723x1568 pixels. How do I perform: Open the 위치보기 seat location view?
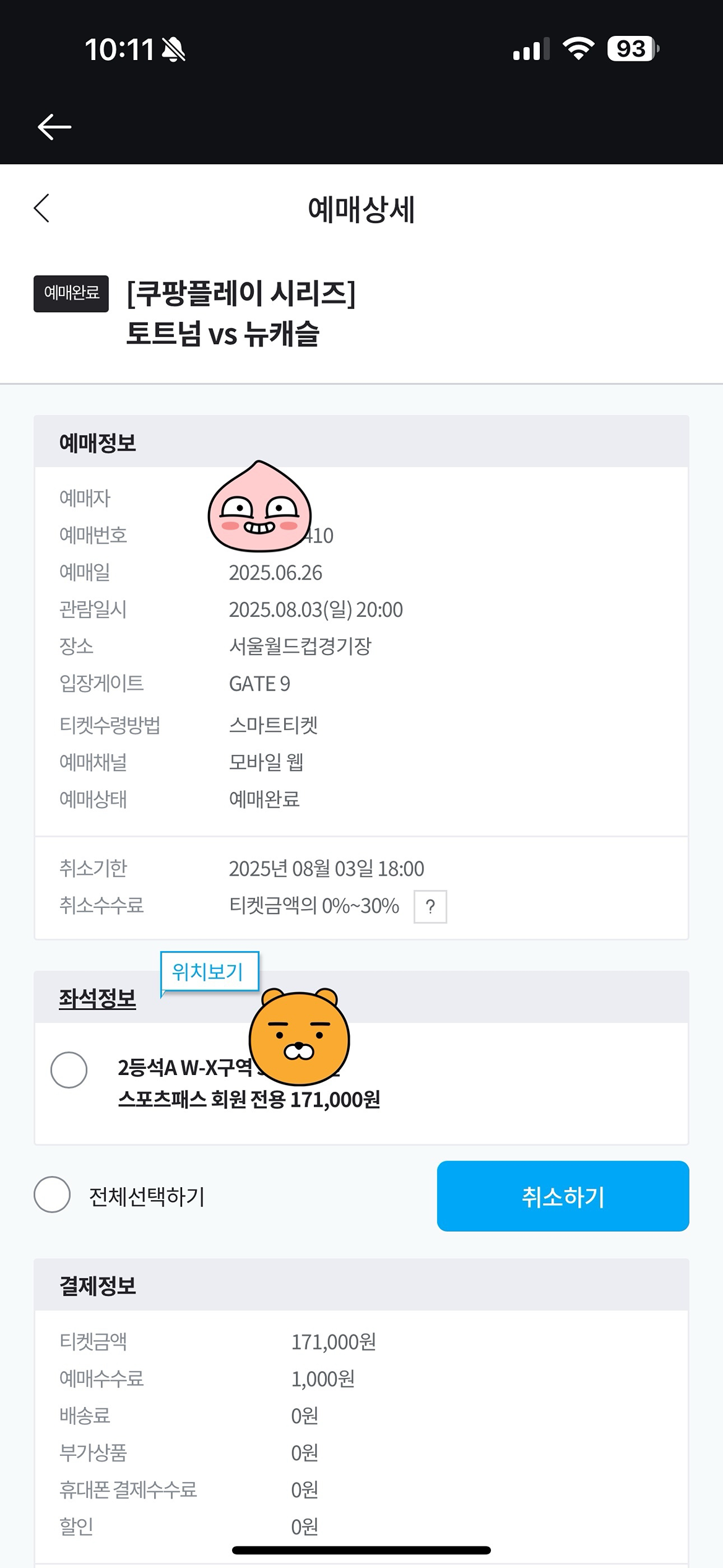pyautogui.click(x=208, y=972)
